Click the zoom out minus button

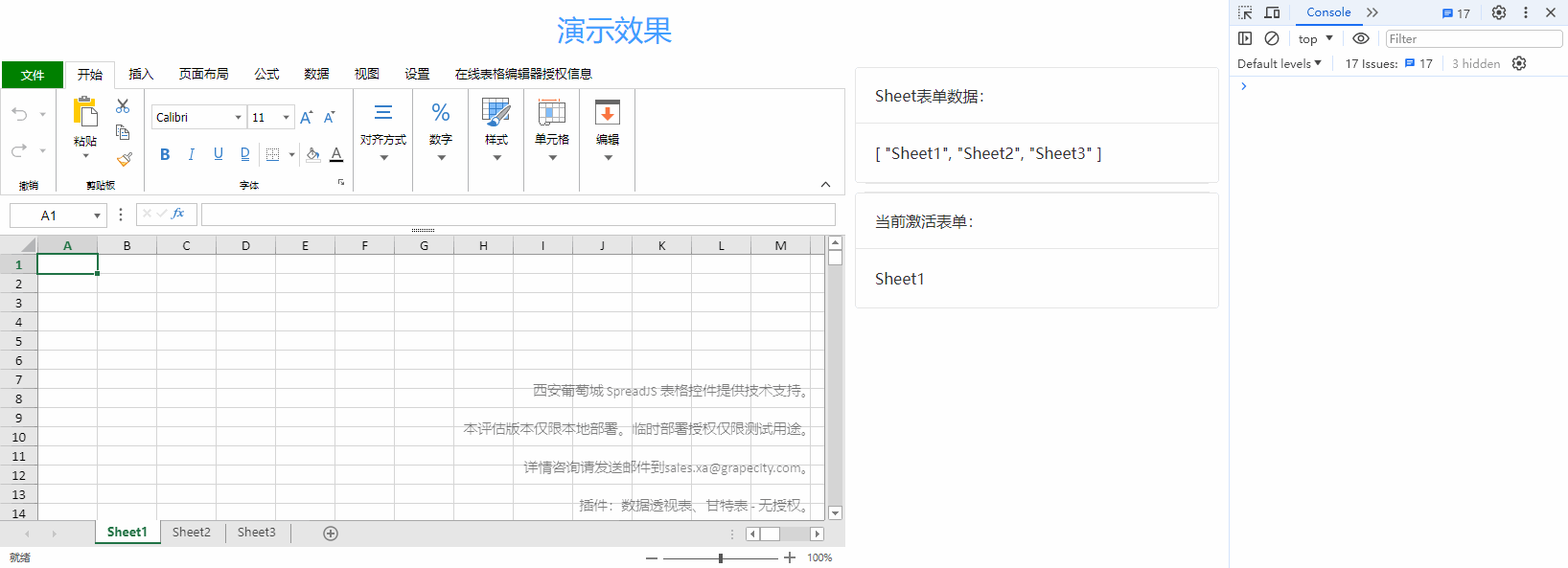(x=652, y=557)
